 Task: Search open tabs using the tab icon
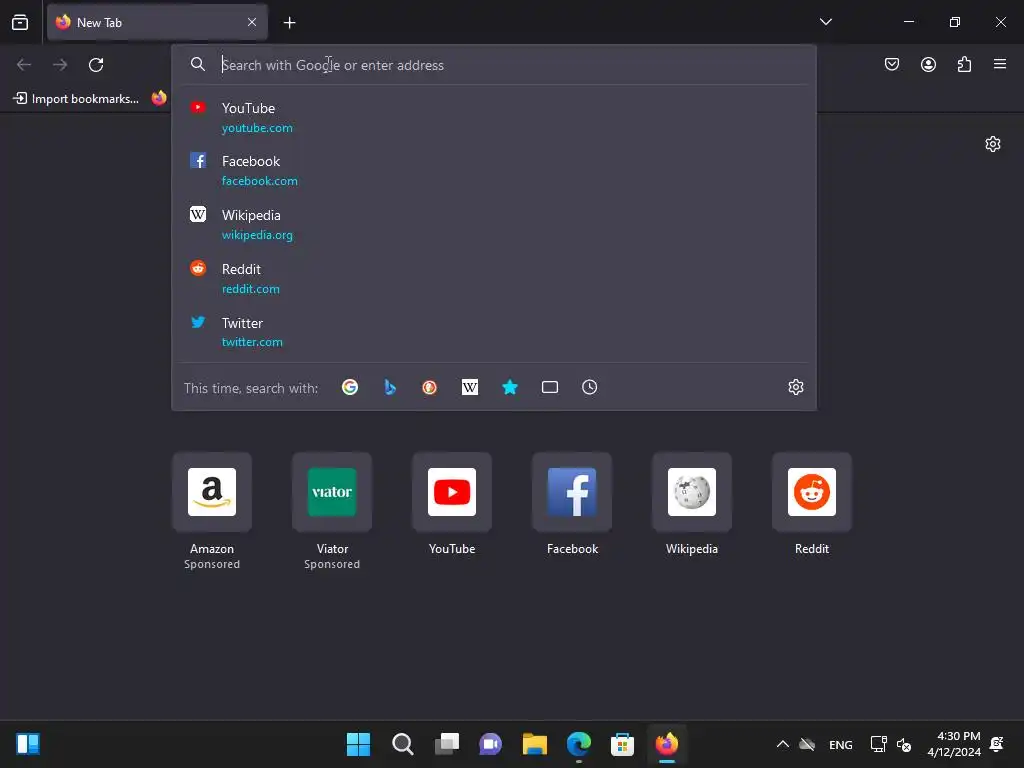click(x=550, y=387)
